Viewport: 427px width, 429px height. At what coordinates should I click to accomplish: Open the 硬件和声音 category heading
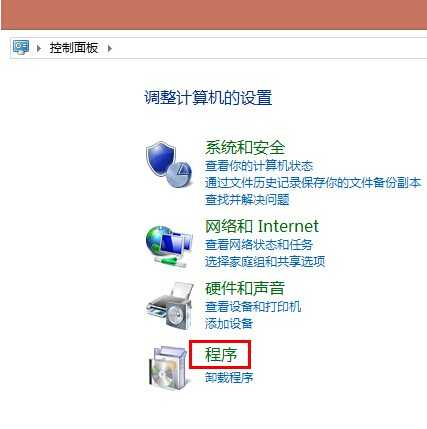(245, 288)
